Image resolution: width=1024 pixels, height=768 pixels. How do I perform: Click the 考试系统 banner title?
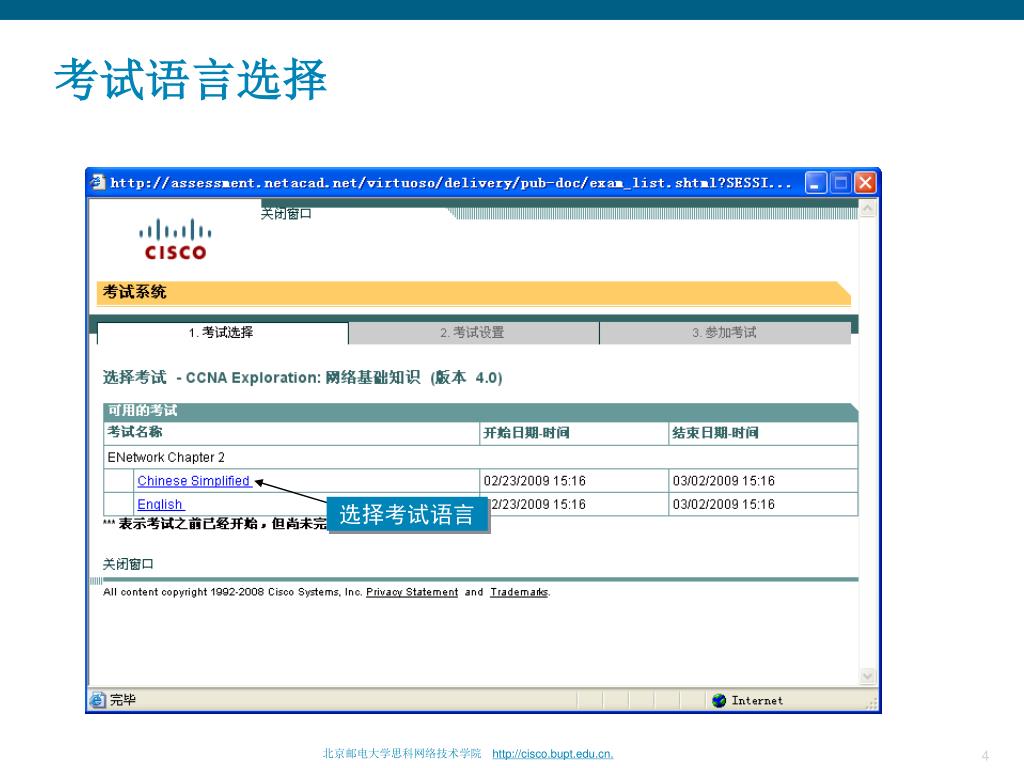coord(135,291)
